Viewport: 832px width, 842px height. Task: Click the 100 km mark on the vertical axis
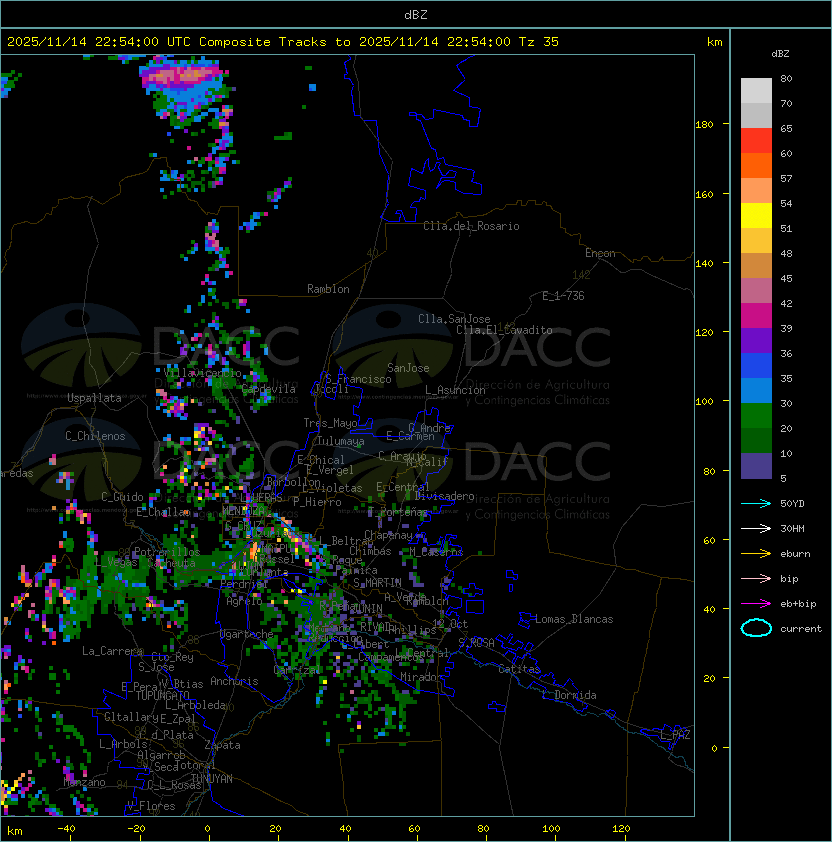click(704, 402)
